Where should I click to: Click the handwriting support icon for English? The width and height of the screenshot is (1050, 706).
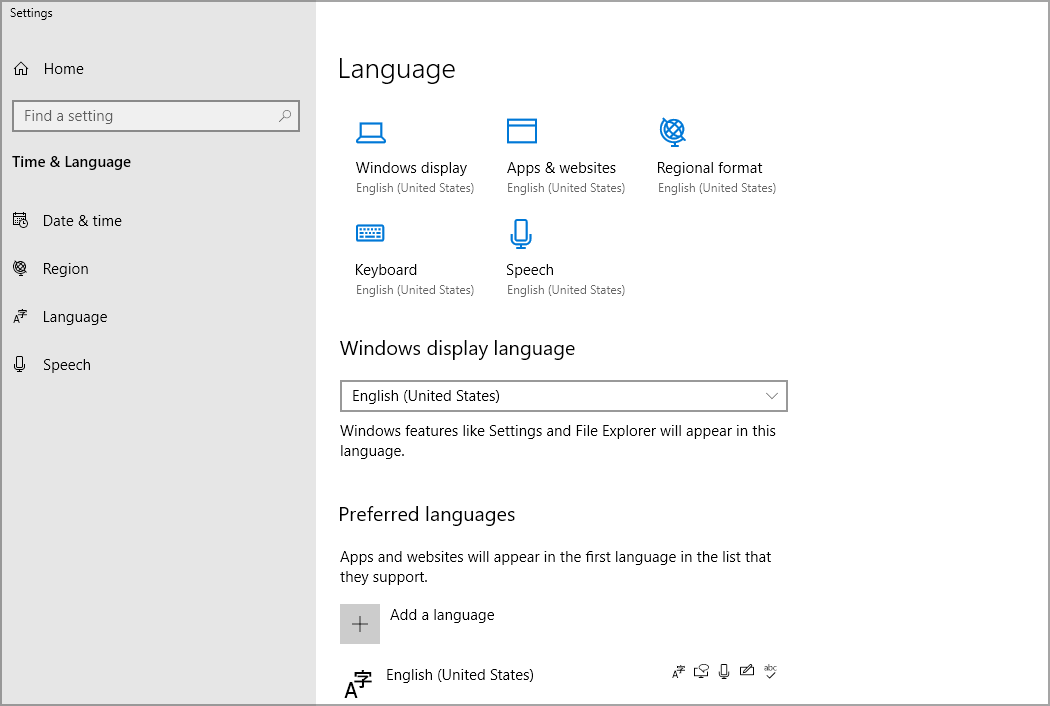[x=746, y=671]
